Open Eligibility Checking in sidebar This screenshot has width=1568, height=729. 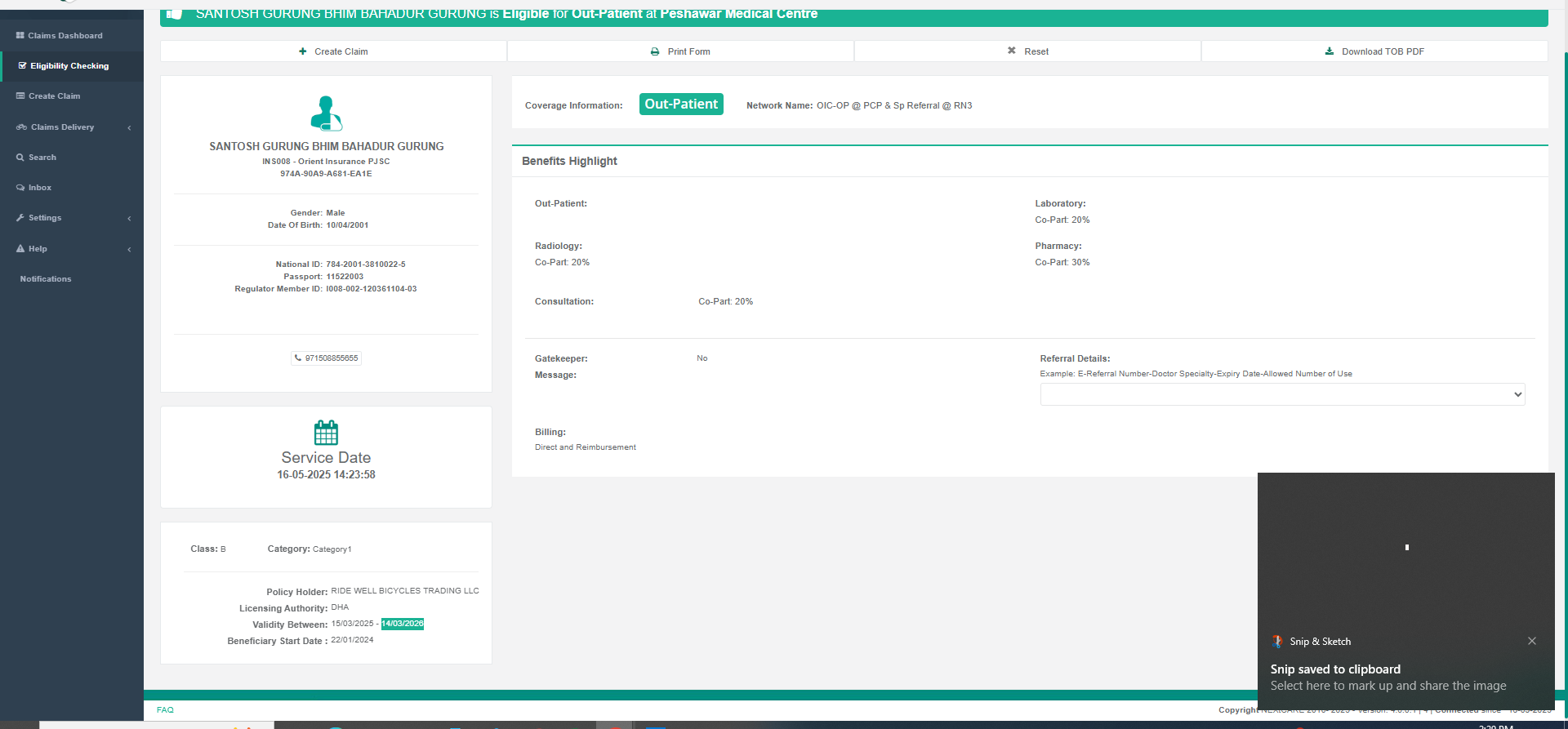[69, 66]
